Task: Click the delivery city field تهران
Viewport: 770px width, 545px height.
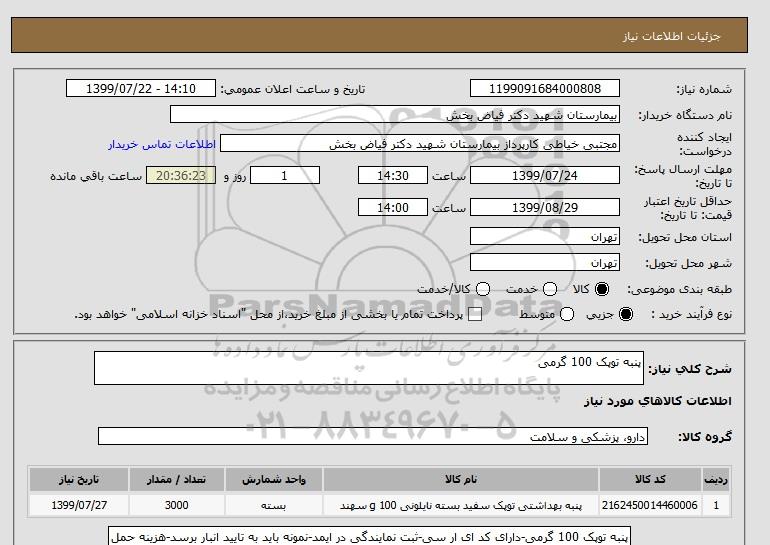Action: (545, 262)
